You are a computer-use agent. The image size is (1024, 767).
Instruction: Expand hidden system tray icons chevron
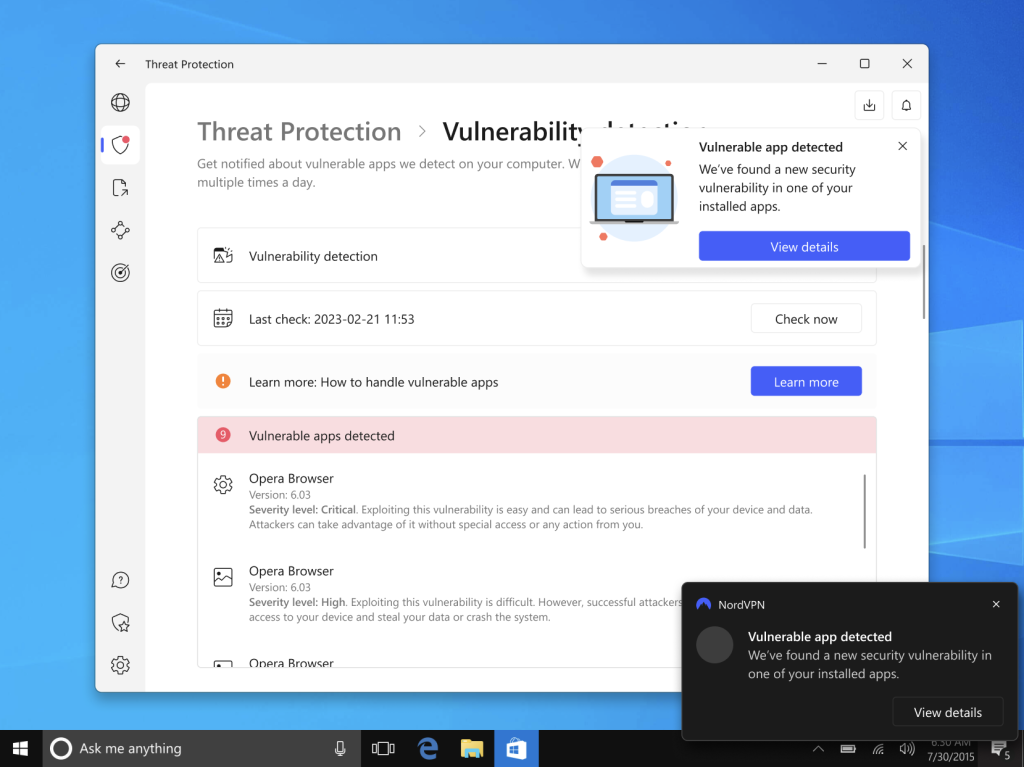coord(818,749)
